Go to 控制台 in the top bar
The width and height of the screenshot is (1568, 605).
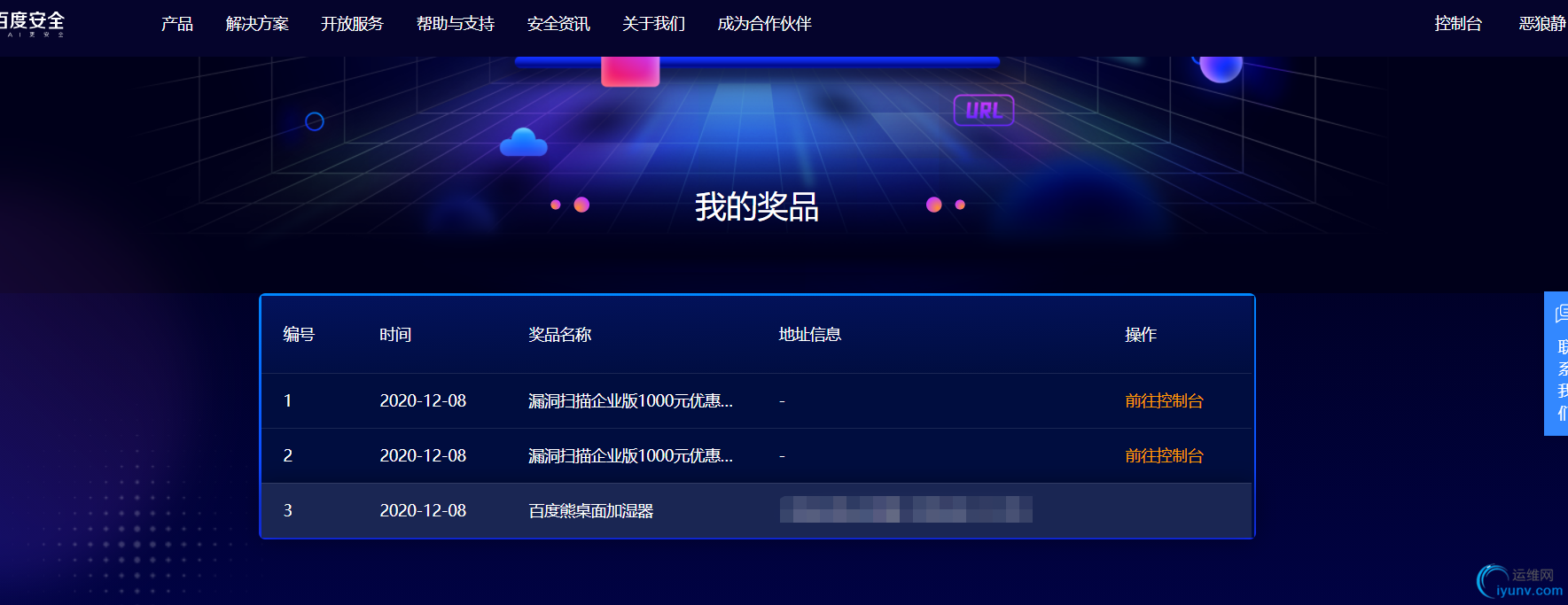click(x=1458, y=24)
